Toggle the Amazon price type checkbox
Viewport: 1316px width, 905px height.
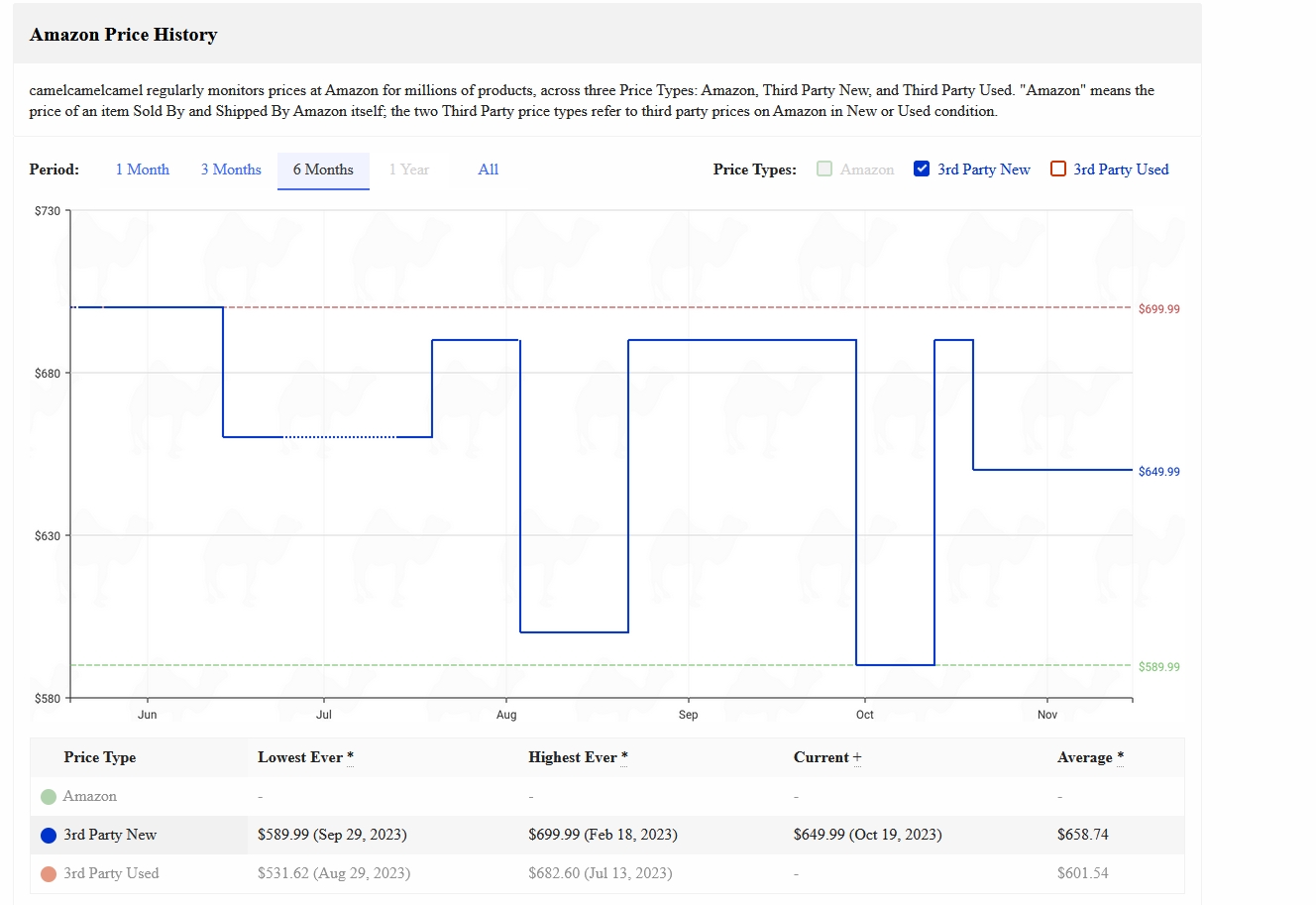[x=824, y=169]
